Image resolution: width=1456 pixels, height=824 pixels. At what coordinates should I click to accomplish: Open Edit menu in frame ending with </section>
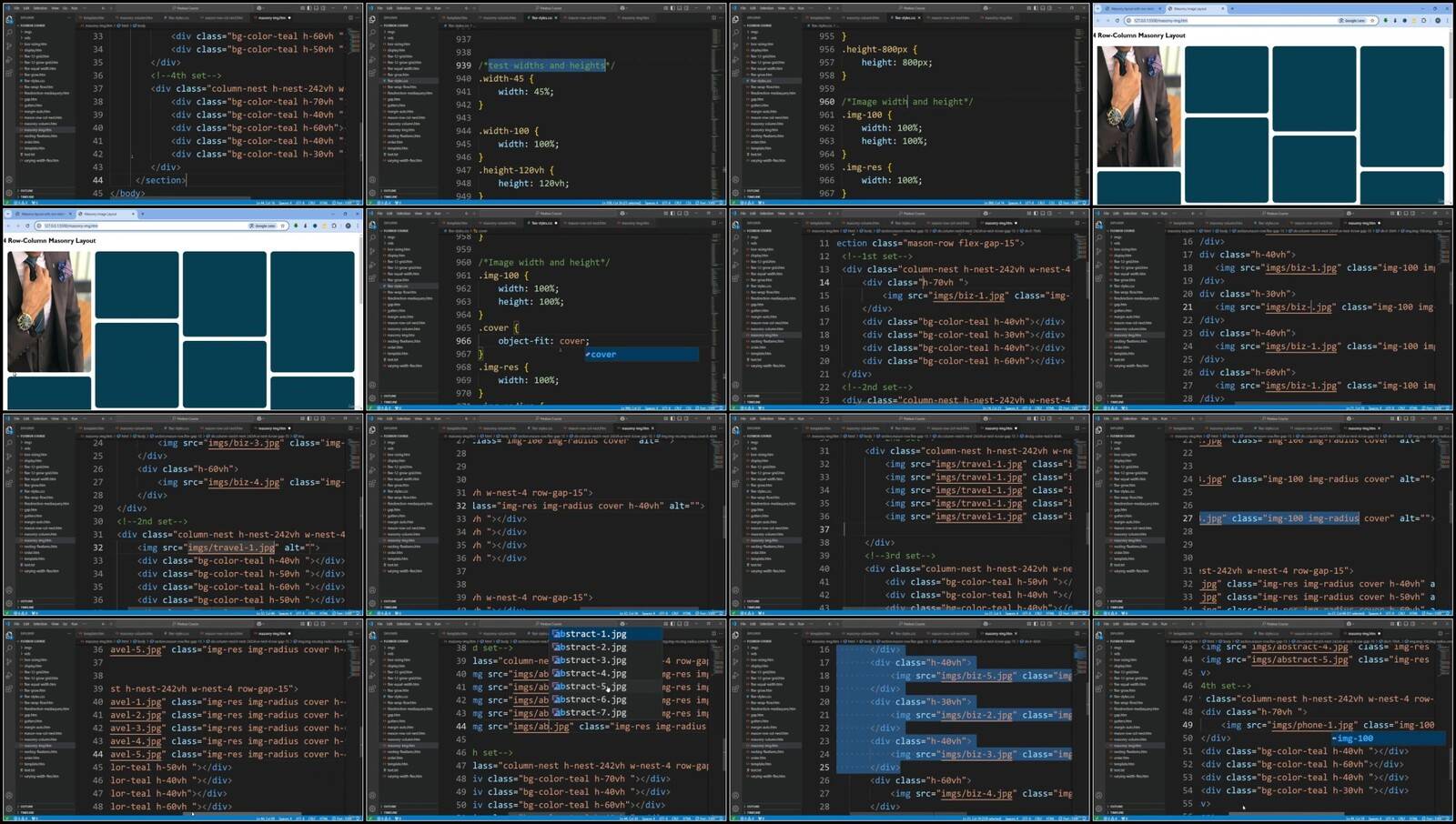[x=26, y=8]
